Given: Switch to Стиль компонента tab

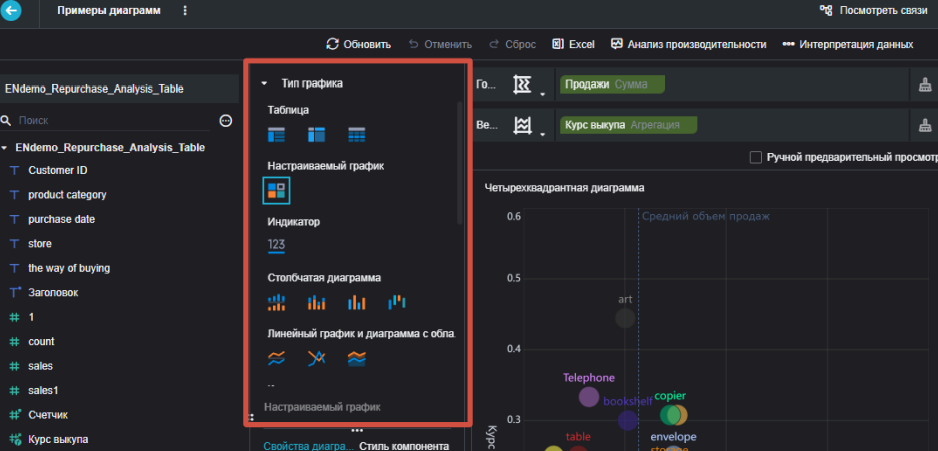Looking at the screenshot, I should point(404,446).
